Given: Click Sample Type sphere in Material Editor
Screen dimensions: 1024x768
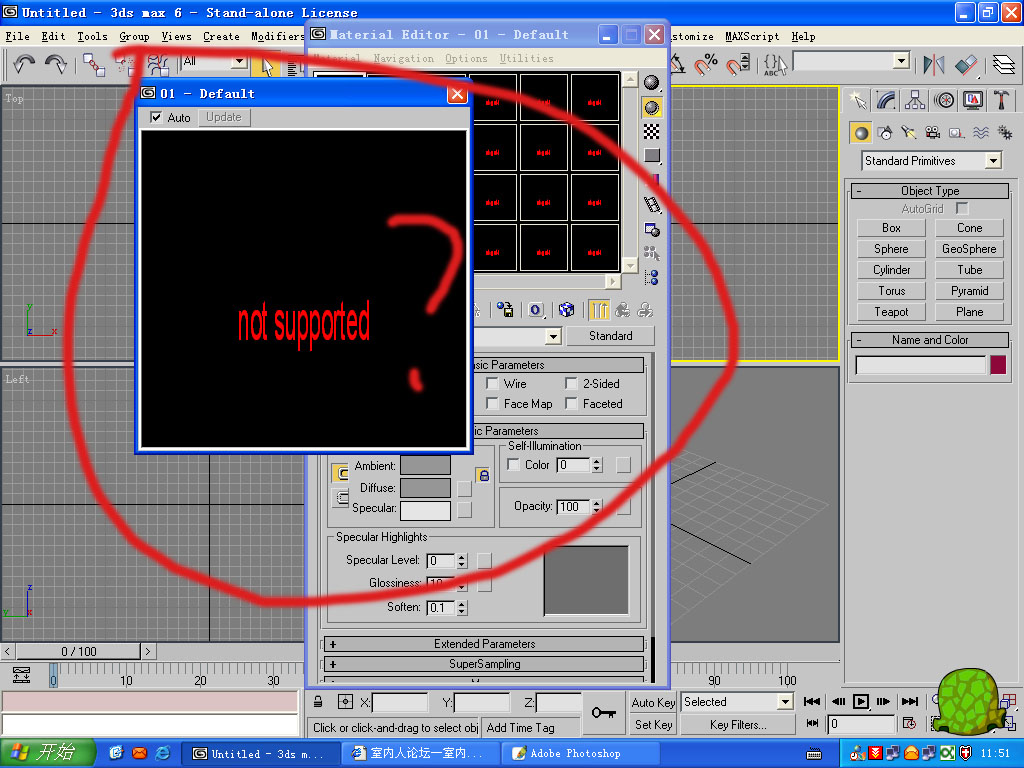Looking at the screenshot, I should pos(651,82).
